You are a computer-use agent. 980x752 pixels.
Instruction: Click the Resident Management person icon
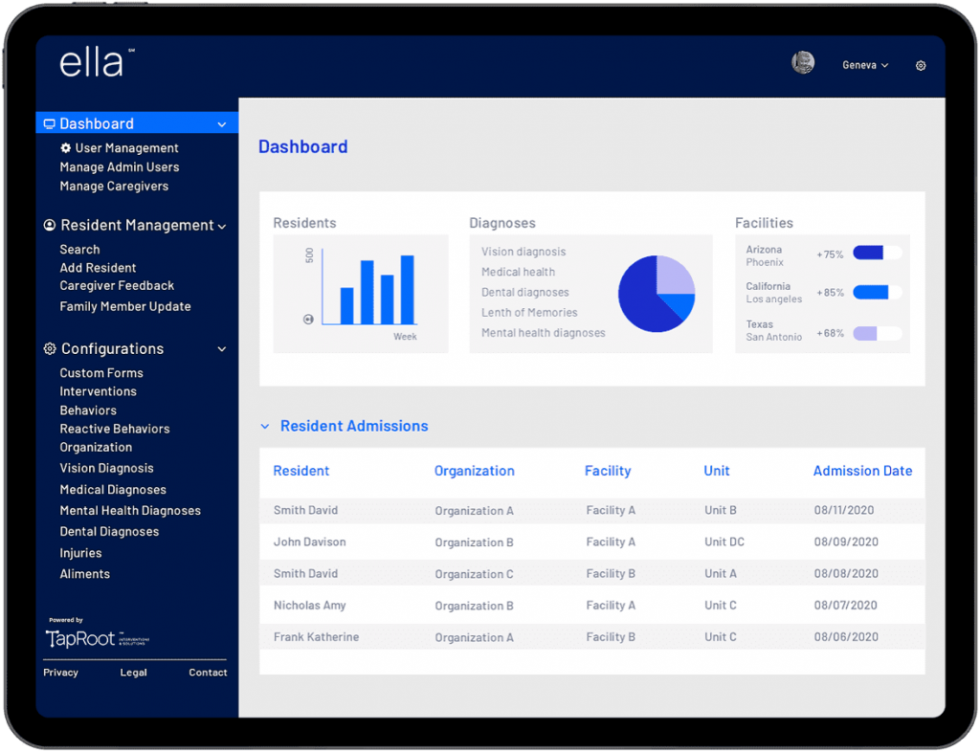click(49, 225)
